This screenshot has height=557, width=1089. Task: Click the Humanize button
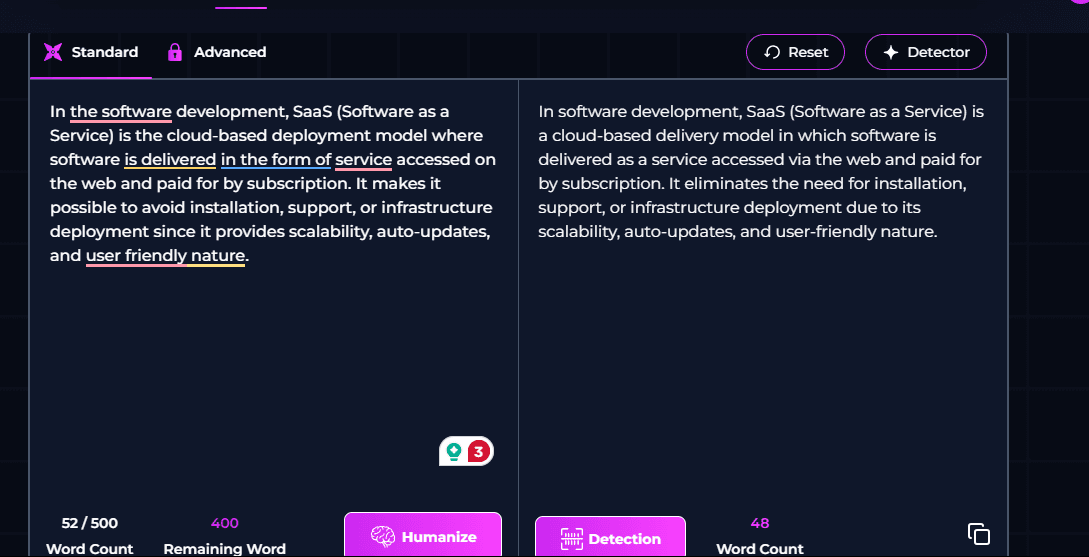[x=423, y=535]
